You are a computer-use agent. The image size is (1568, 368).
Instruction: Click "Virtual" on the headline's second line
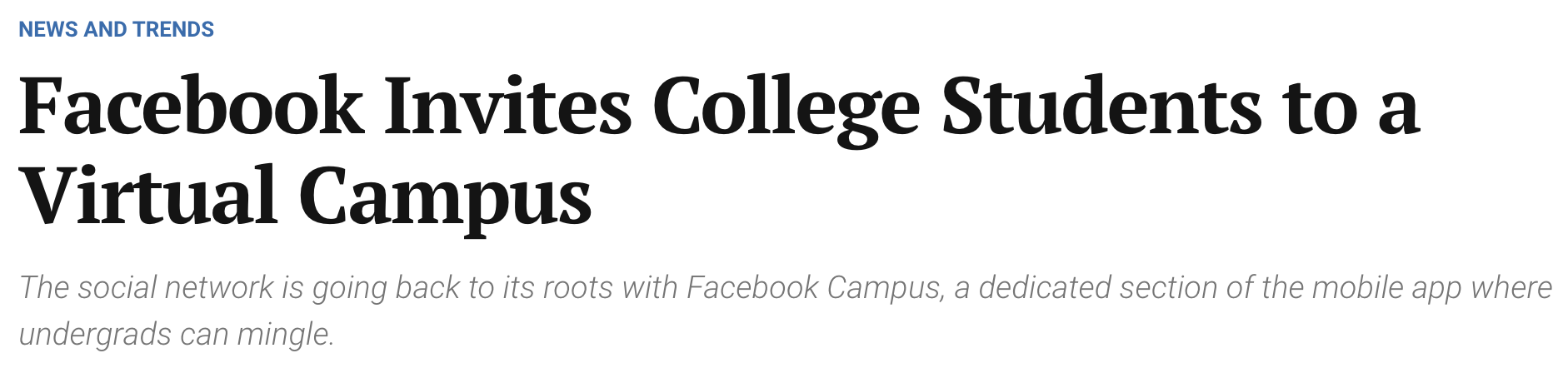coord(147,196)
